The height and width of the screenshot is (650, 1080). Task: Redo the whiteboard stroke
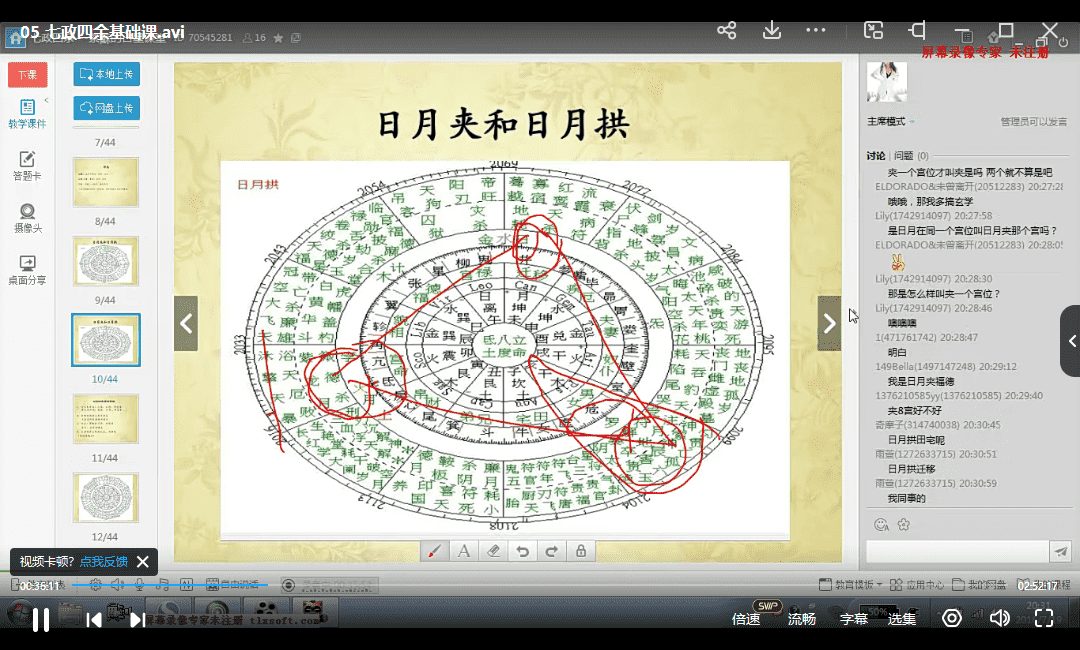point(550,551)
